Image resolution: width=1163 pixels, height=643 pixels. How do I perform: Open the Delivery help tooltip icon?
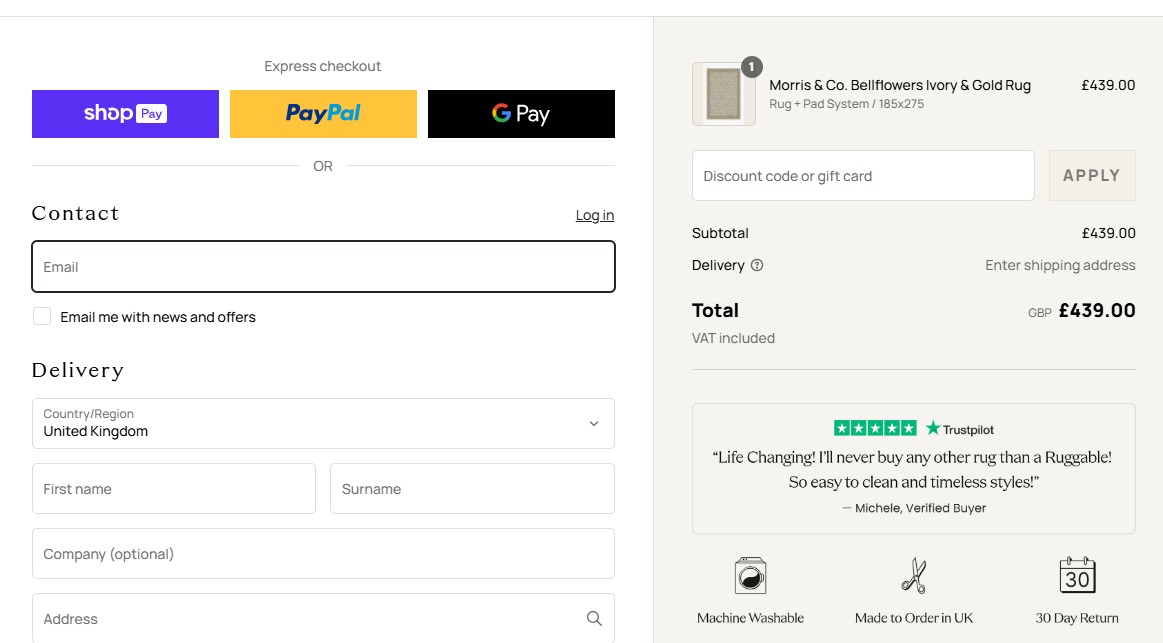point(758,265)
